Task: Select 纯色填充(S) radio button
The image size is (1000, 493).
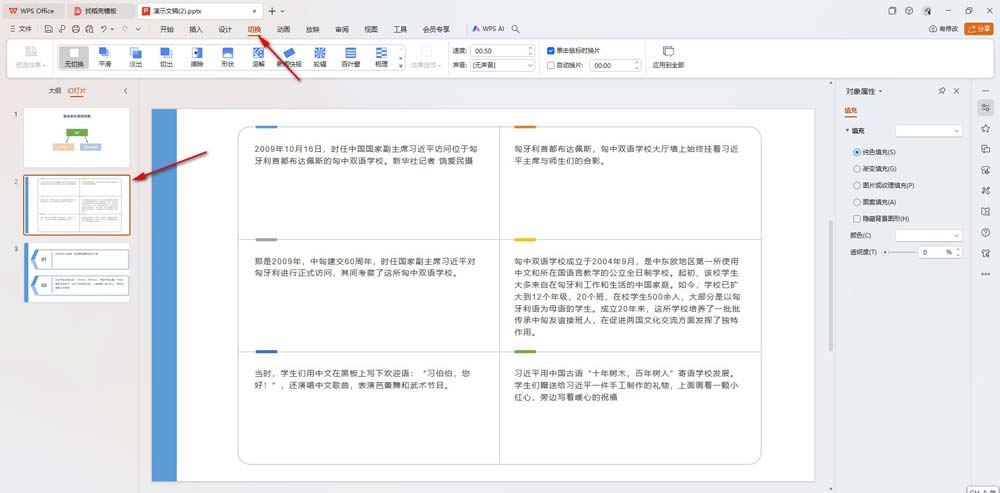Action: 857,152
